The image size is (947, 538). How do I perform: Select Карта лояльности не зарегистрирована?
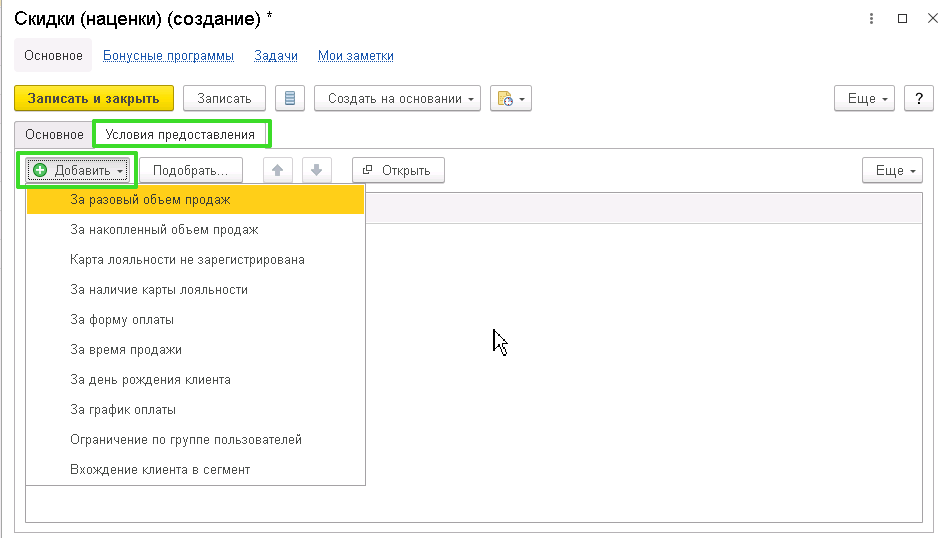(196, 260)
